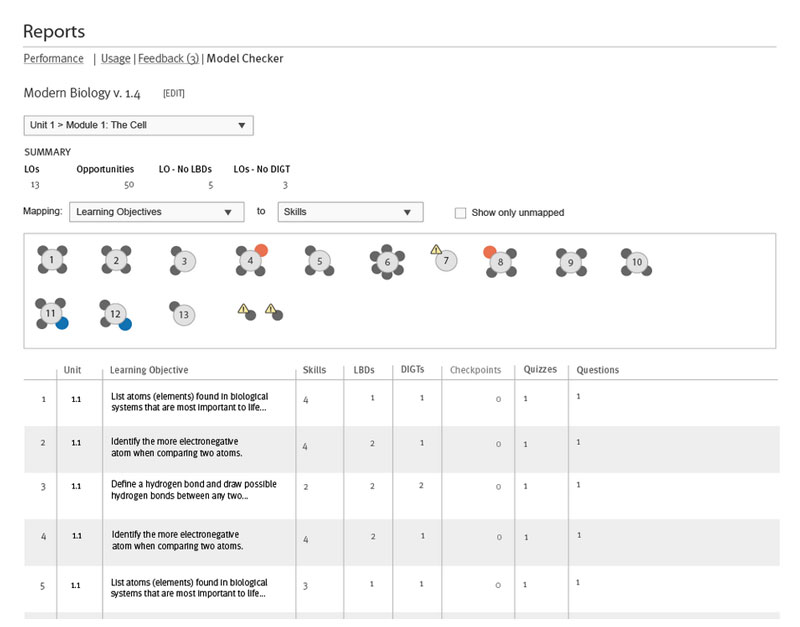The image size is (800, 627).
Task: Click the warning triangle beside node 7
Action: click(x=436, y=249)
